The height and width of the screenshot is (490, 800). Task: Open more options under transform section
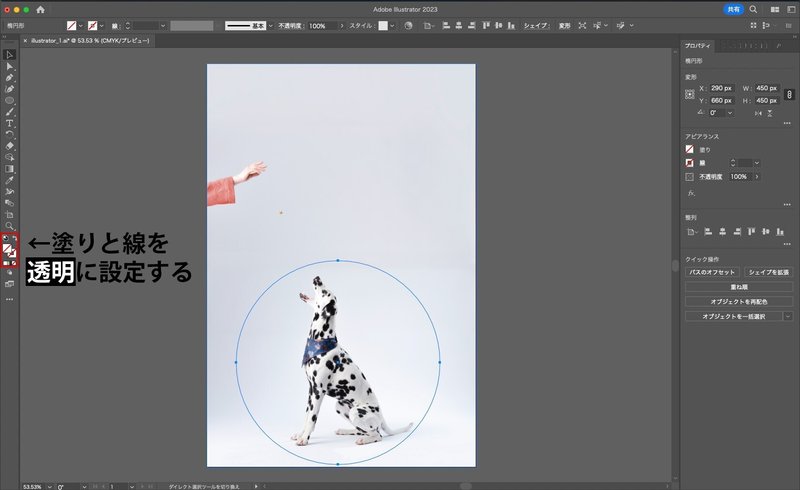(x=787, y=124)
